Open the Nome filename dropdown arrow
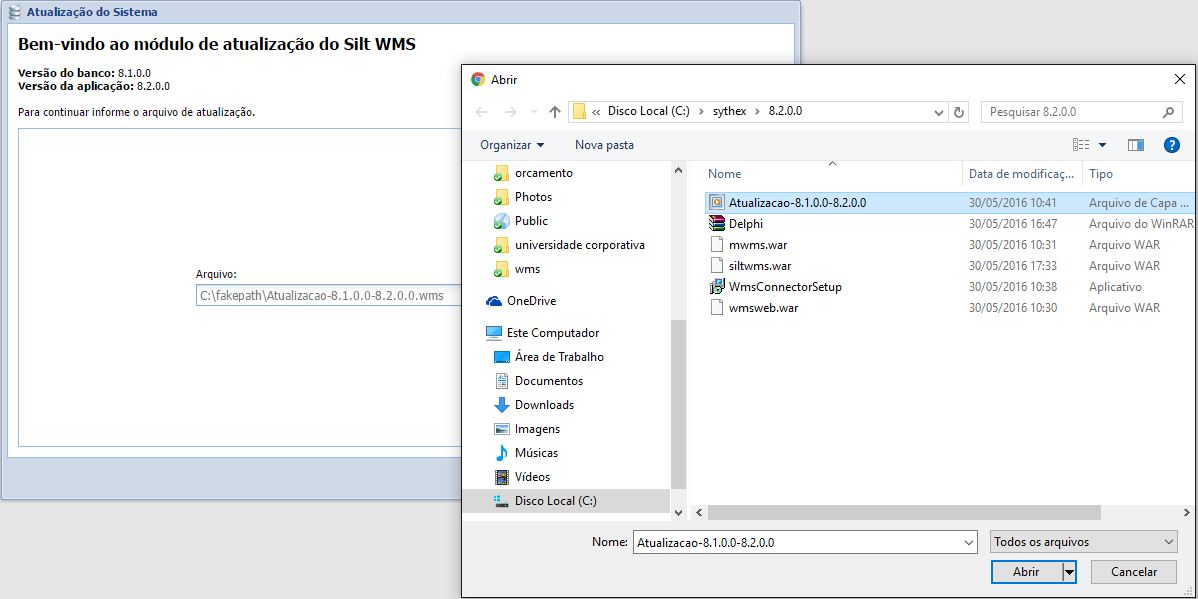 tap(969, 542)
